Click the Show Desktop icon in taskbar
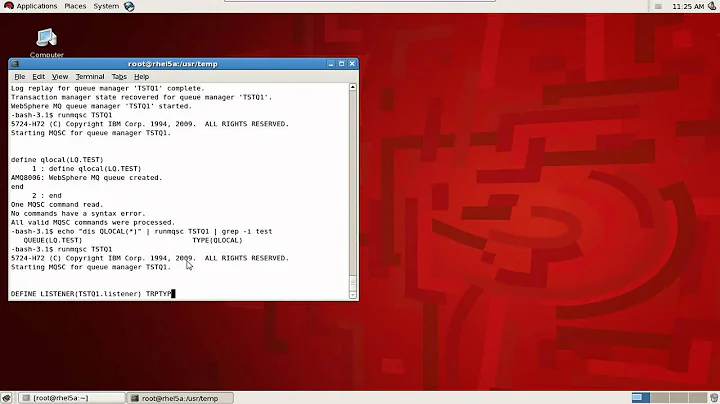Viewport: 720px width, 404px height. tap(6, 398)
